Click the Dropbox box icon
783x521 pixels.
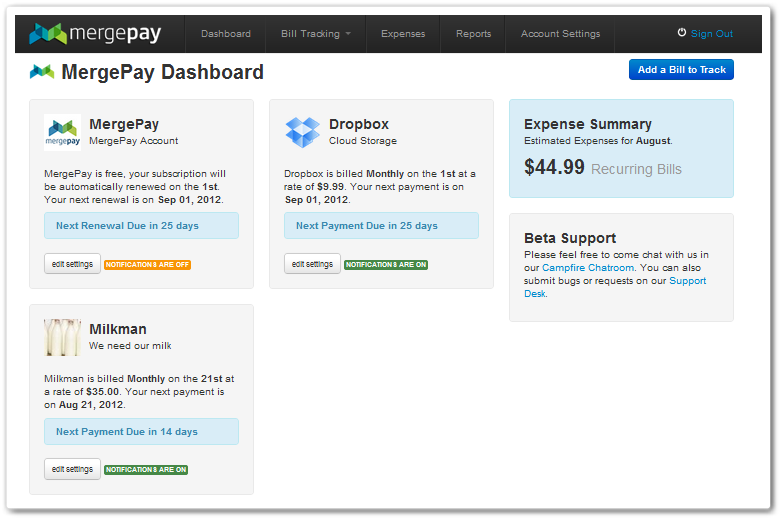302,132
